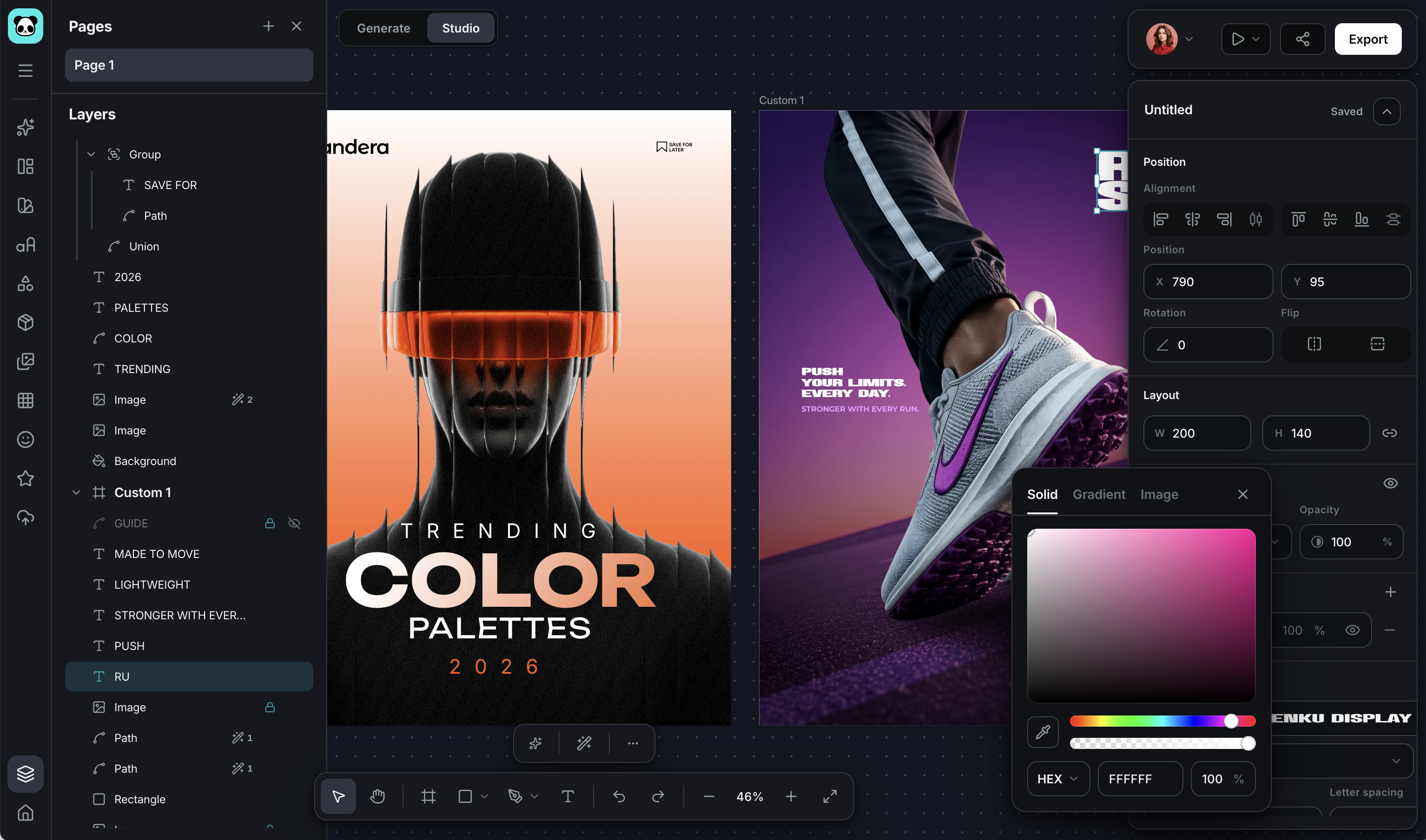Pick a color with the eyedropper
Viewport: 1426px width, 840px height.
1043,733
